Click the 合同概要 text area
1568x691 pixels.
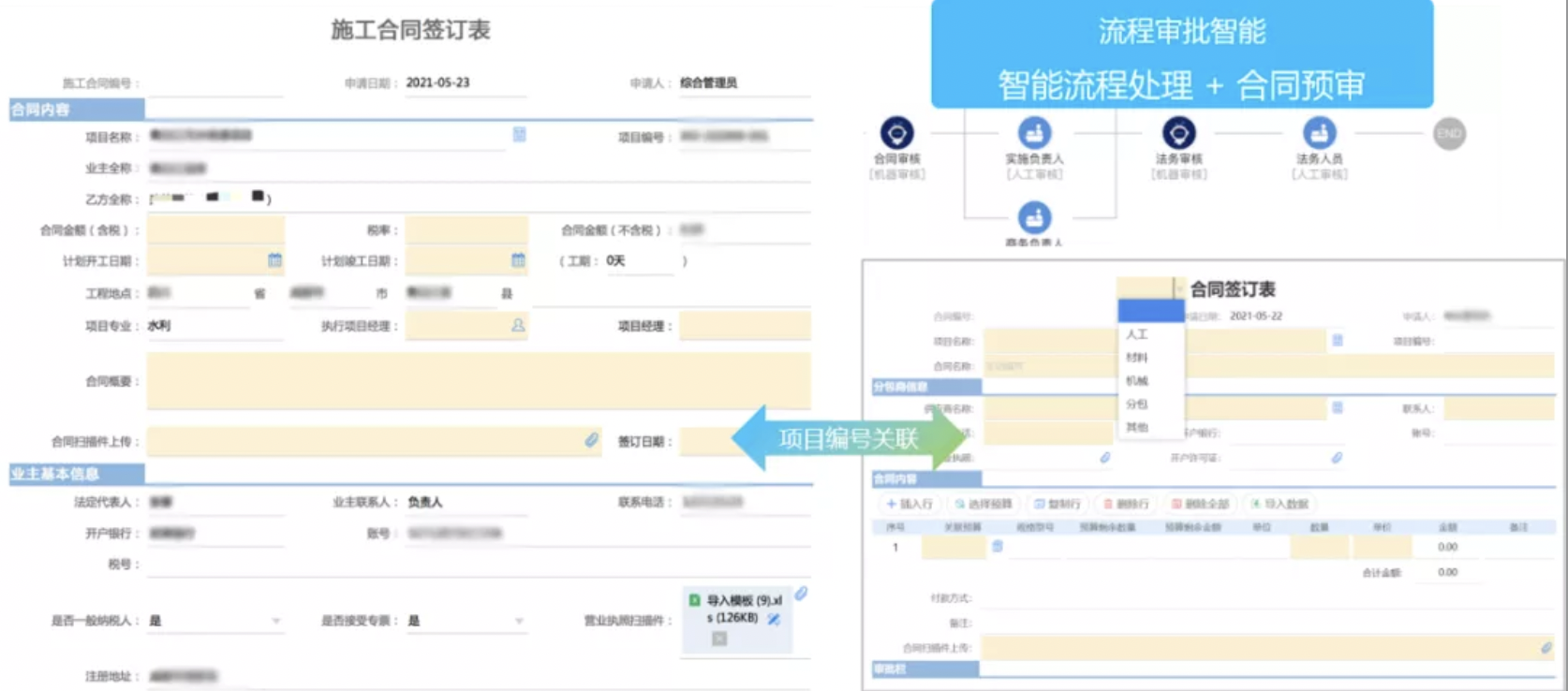pyautogui.click(x=478, y=381)
